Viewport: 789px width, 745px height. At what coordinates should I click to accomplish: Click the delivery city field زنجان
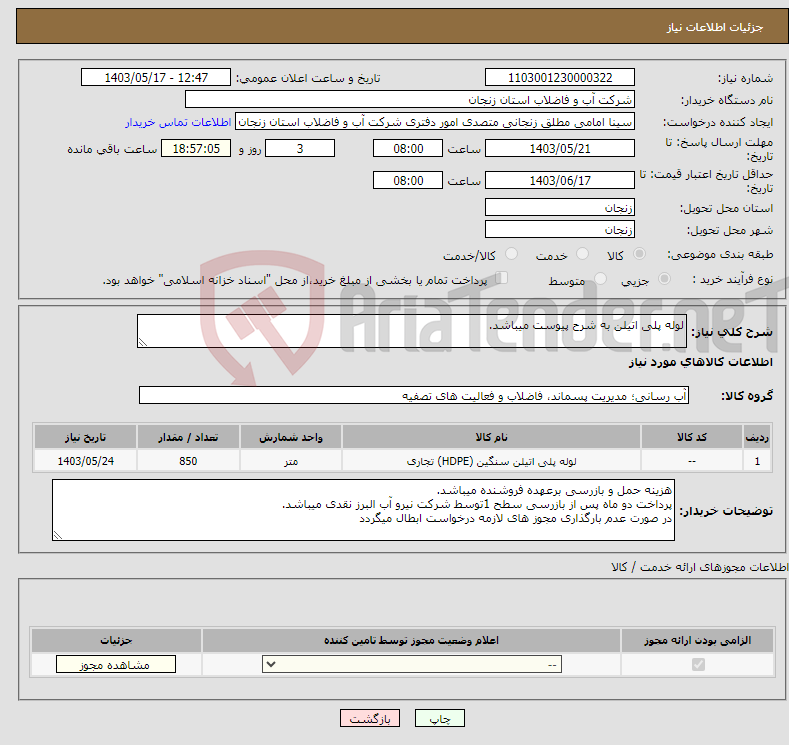560,229
